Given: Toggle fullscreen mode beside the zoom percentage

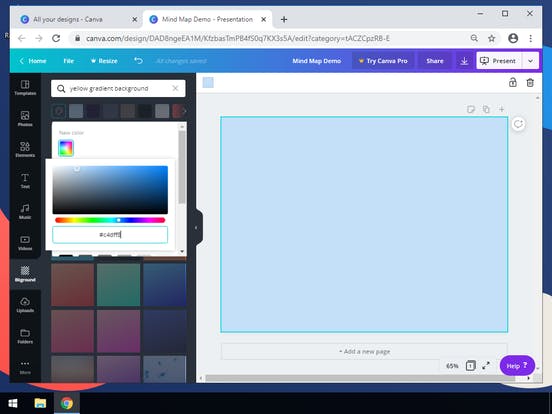Looking at the screenshot, I should [x=486, y=366].
